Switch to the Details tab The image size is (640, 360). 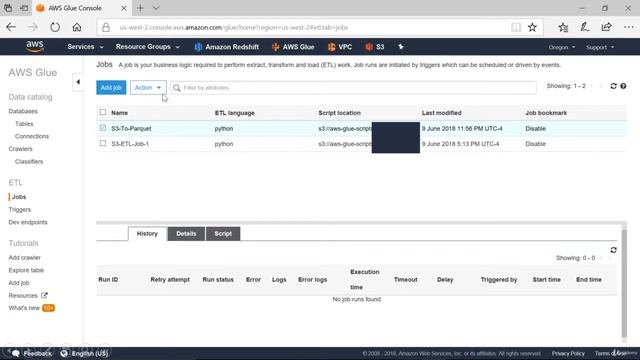click(x=186, y=233)
